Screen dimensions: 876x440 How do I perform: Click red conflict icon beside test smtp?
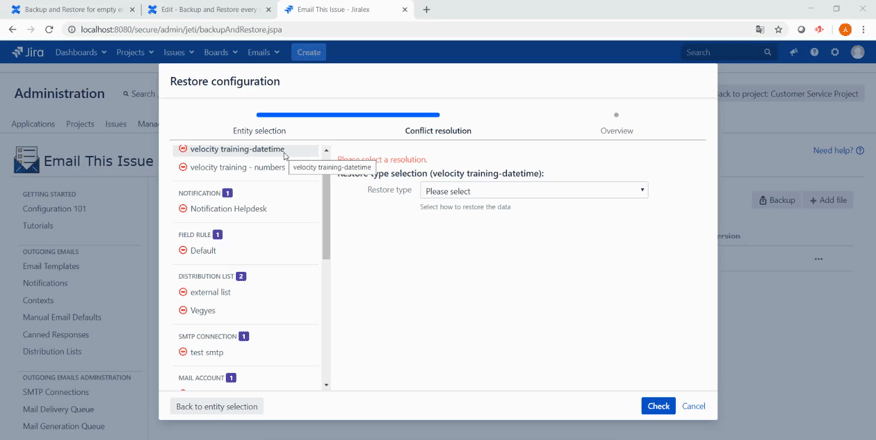pos(183,352)
